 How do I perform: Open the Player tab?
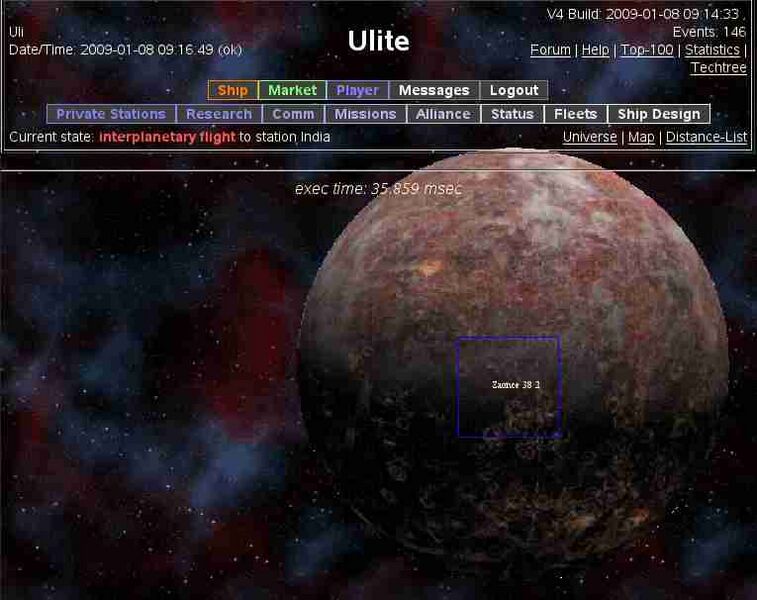point(357,91)
